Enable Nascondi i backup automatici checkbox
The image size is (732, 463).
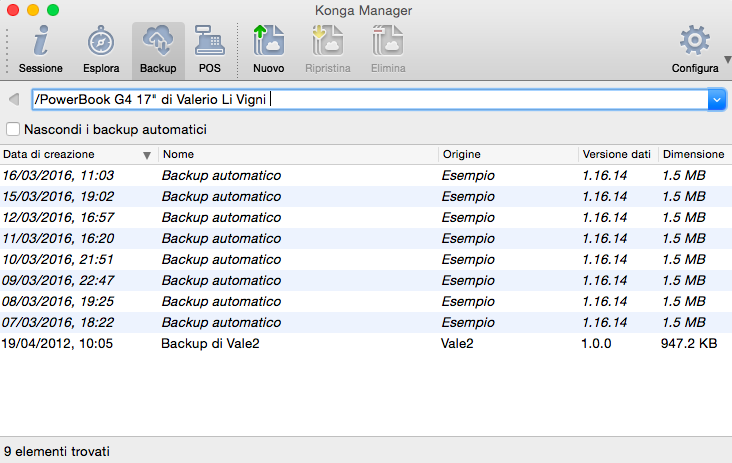pyautogui.click(x=13, y=130)
